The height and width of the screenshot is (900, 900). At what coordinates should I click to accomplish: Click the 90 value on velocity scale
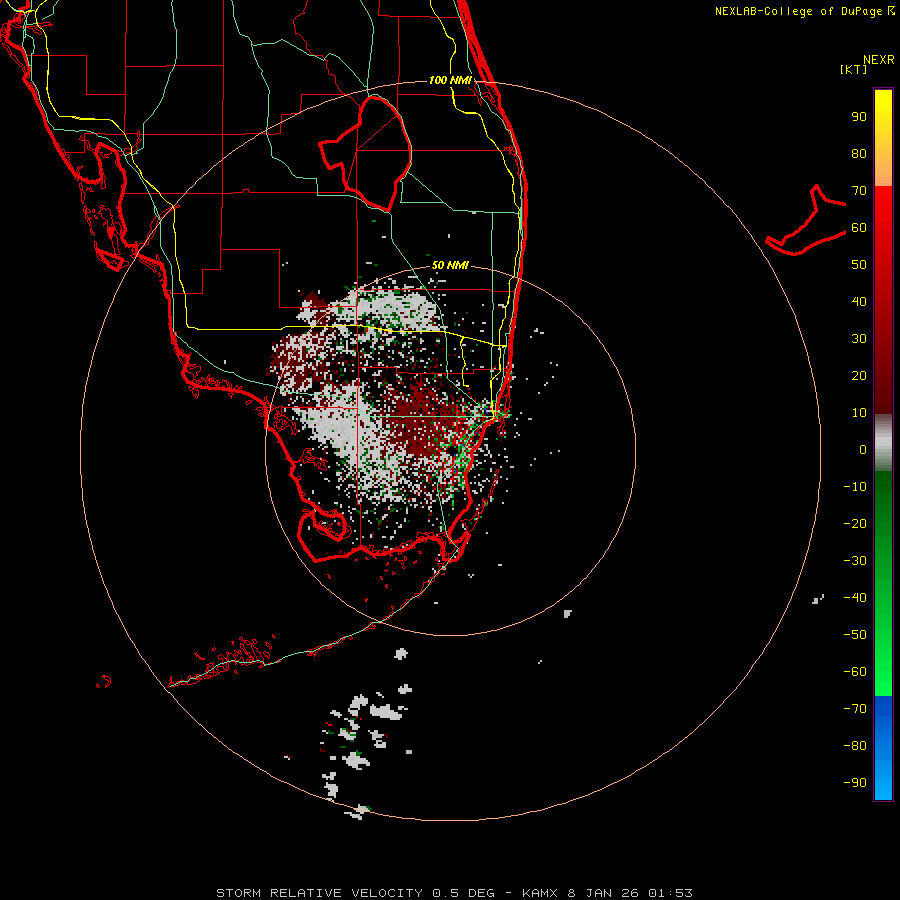[x=859, y=117]
